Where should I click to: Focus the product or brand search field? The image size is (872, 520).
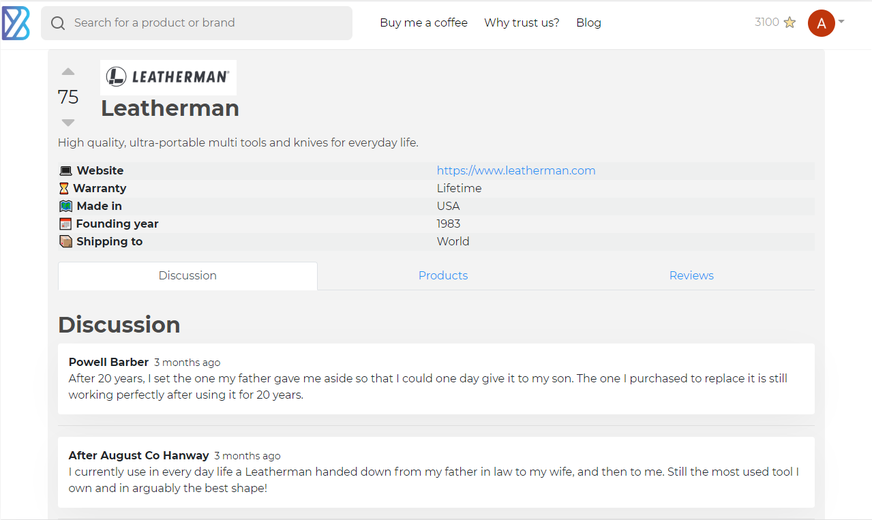(197, 23)
